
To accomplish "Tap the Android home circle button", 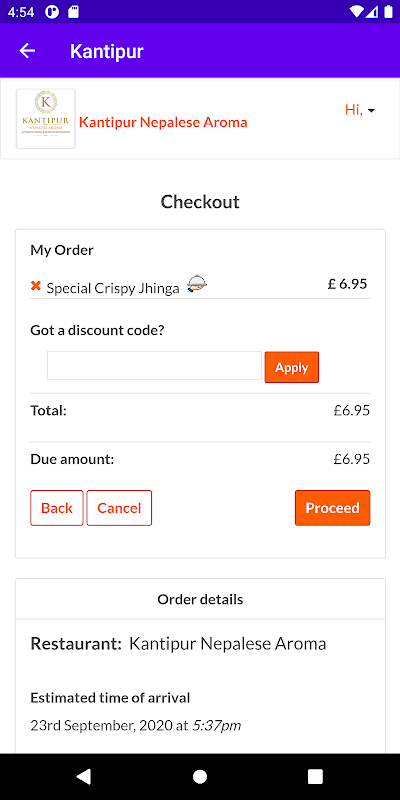I will tap(200, 777).
